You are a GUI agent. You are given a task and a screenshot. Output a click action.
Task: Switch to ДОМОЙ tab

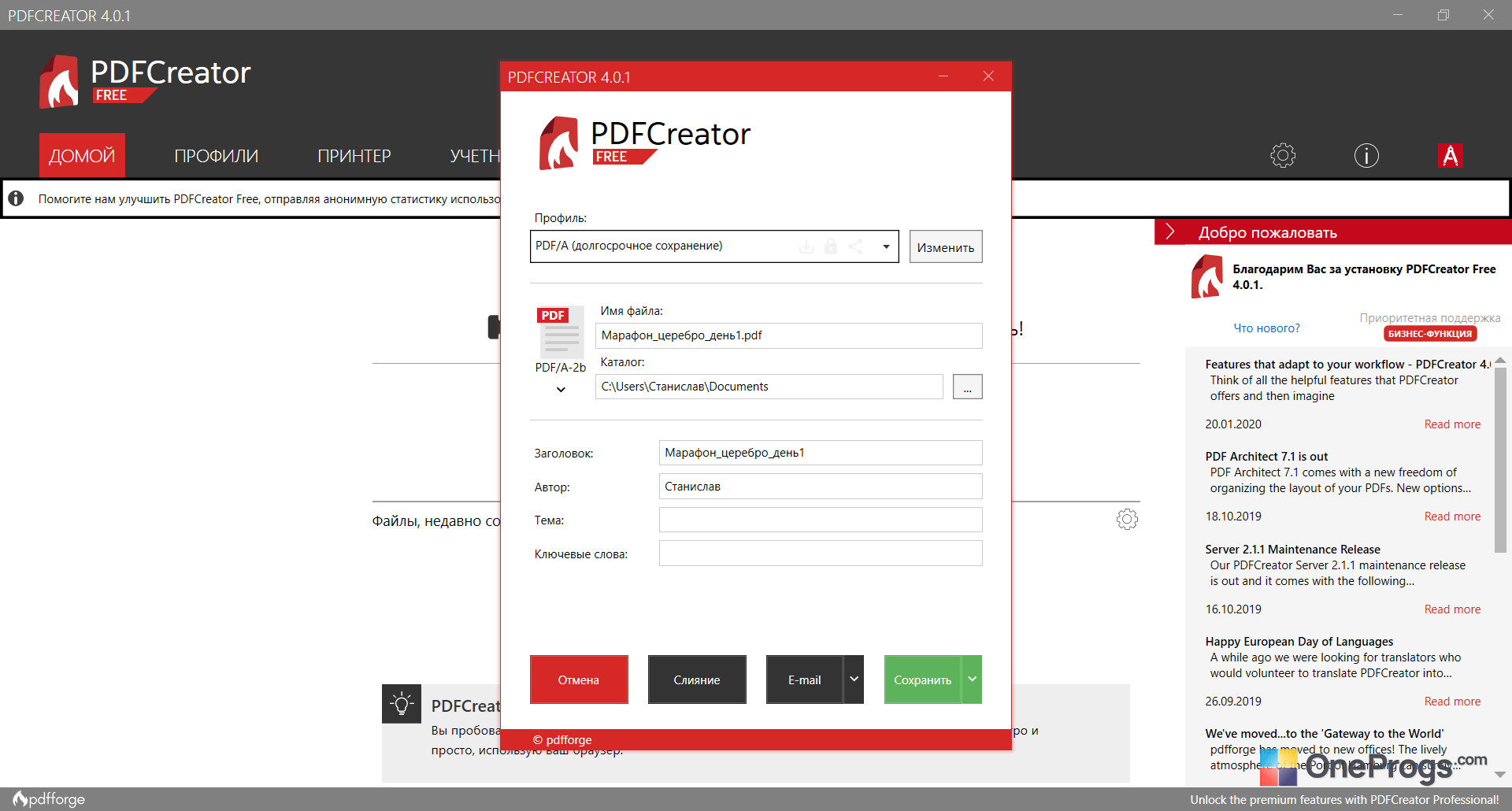coord(82,155)
